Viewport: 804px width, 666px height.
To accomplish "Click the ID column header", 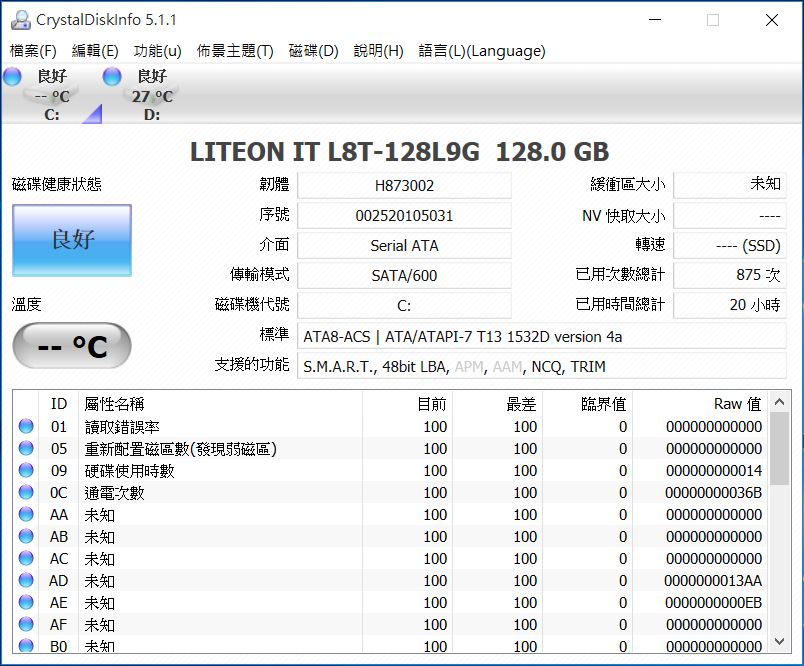I will pyautogui.click(x=58, y=403).
